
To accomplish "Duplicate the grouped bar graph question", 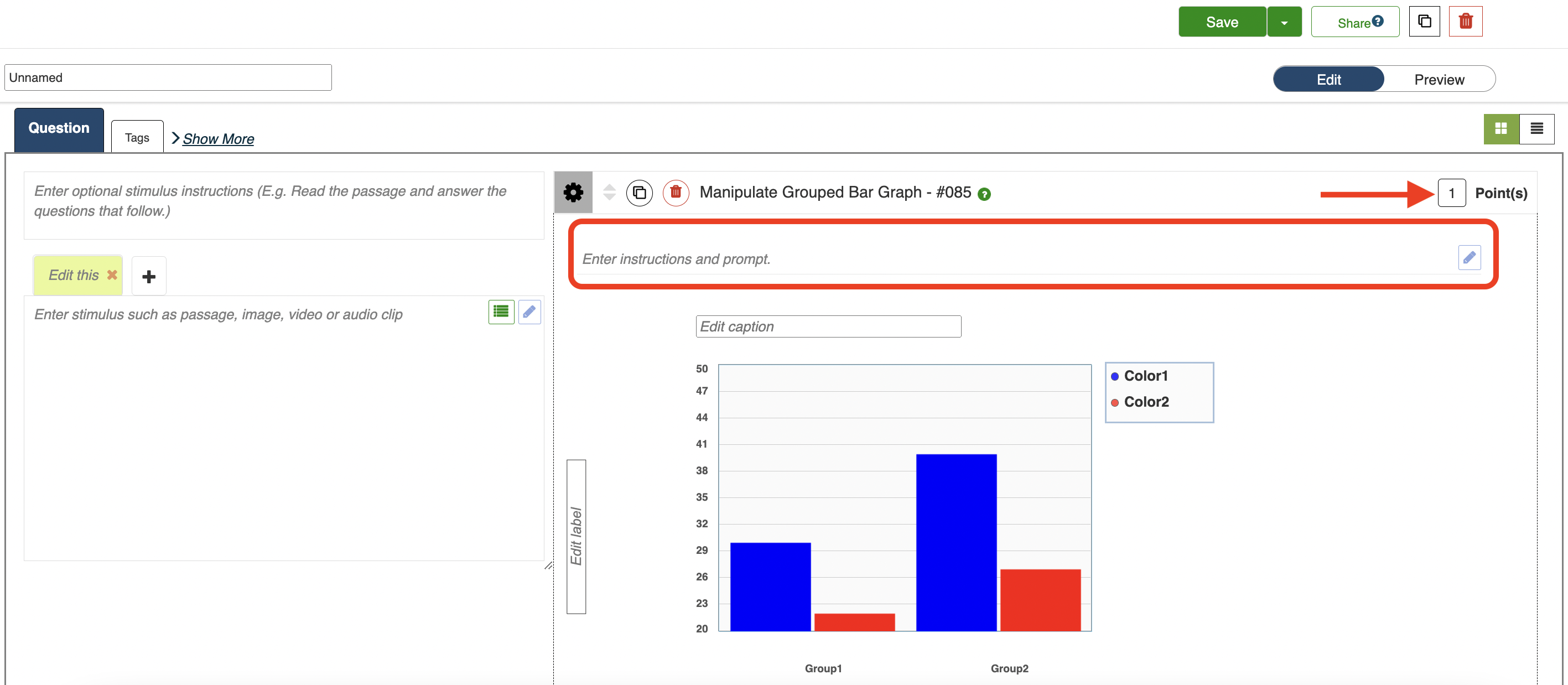I will pos(638,193).
